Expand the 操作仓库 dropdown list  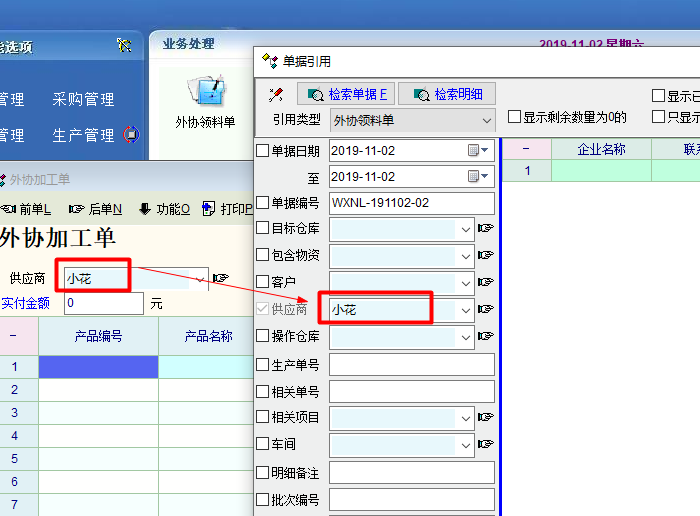466,337
